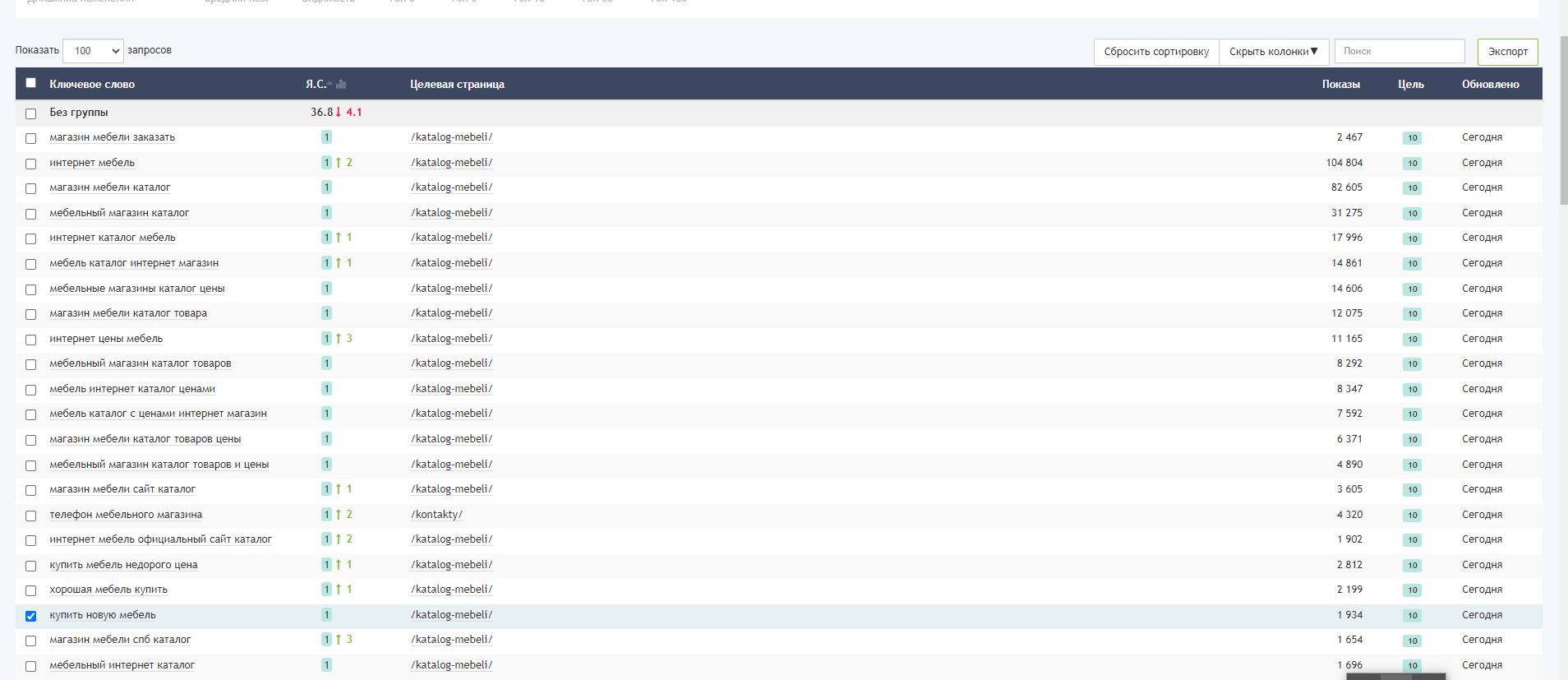This screenshot has height=680, width=1568.
Task: Click the sort arrow beside Я.С. header
Action: coord(330,84)
